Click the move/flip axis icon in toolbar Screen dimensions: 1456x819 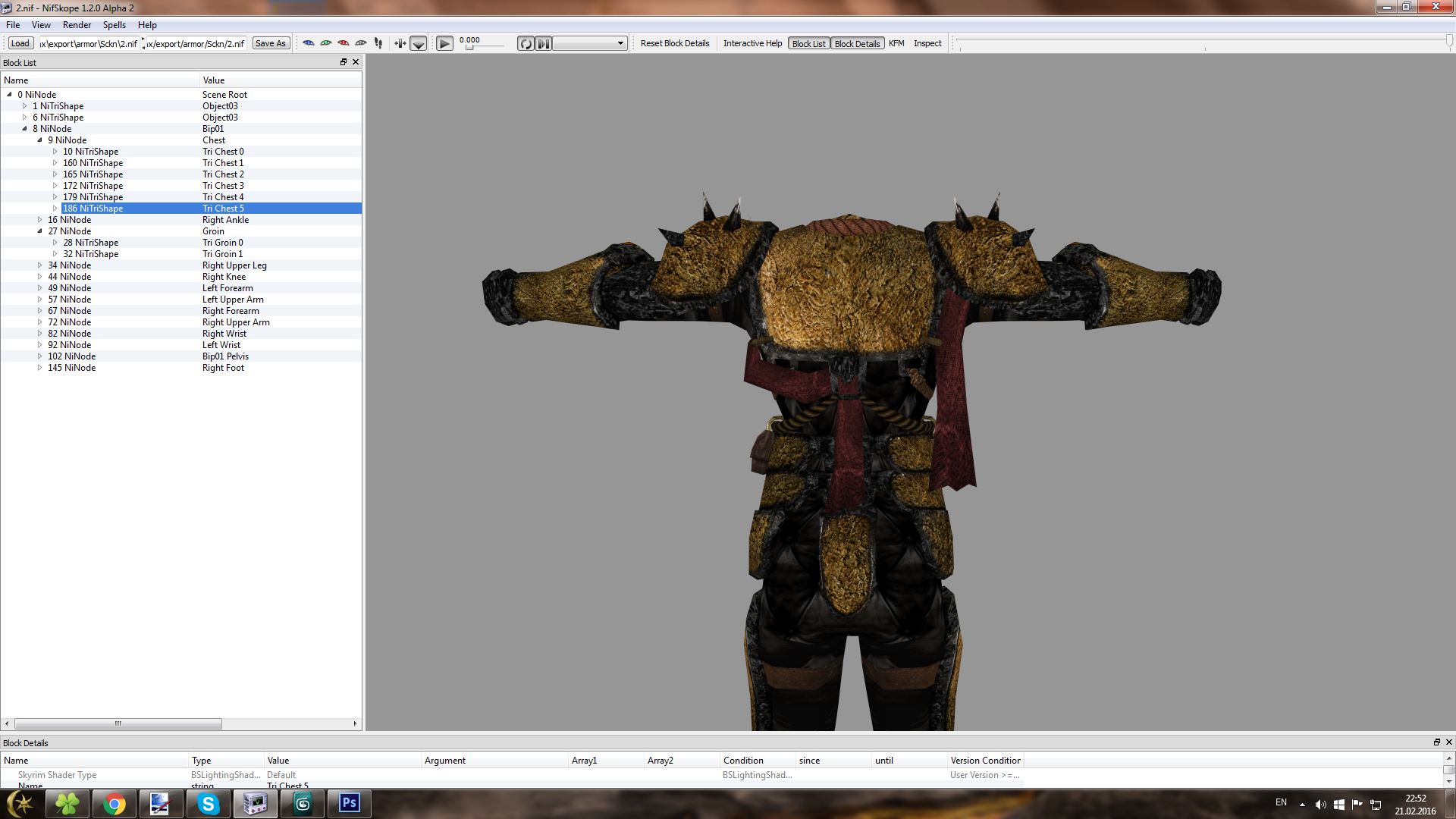(x=400, y=43)
